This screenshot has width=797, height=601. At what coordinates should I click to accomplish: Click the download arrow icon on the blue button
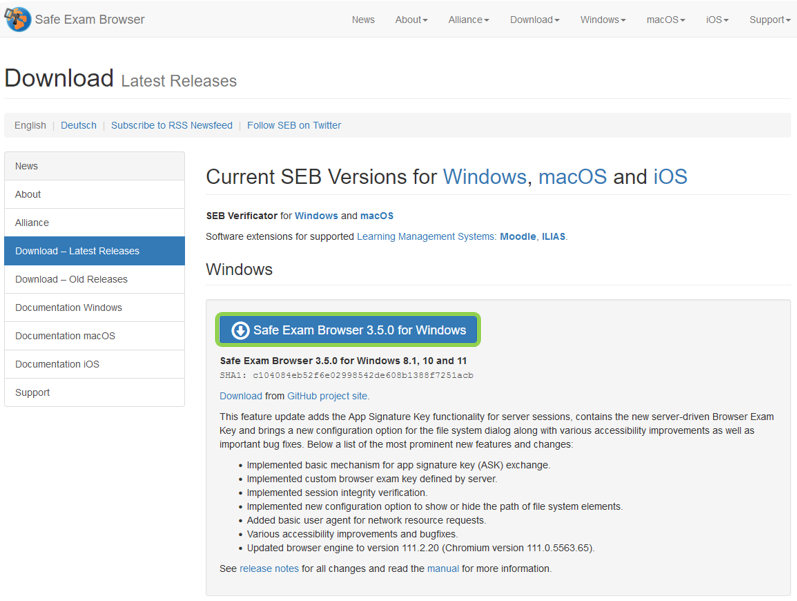tap(240, 330)
